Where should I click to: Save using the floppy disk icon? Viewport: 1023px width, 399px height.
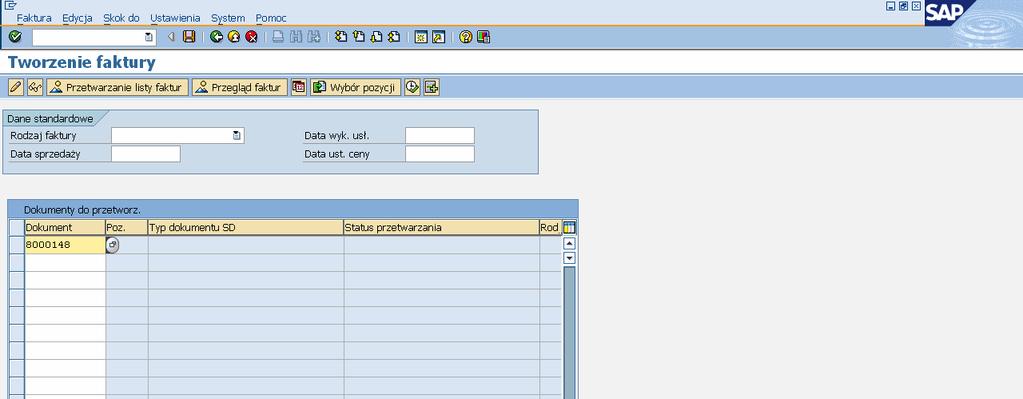189,37
